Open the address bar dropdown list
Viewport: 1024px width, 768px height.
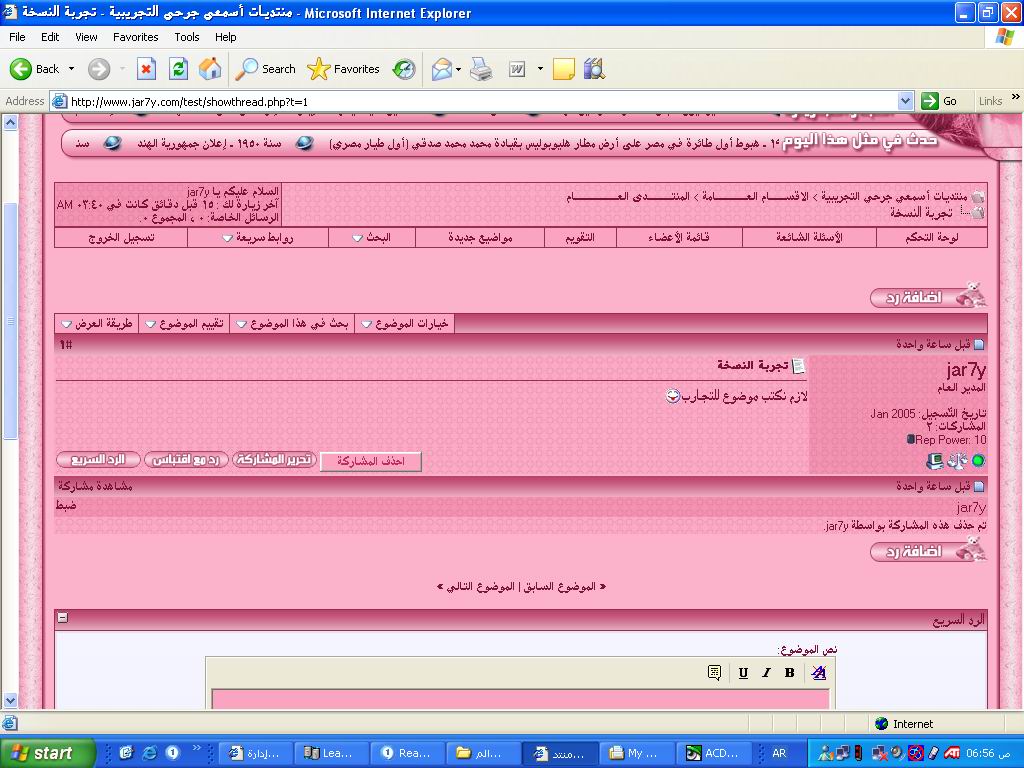click(905, 101)
